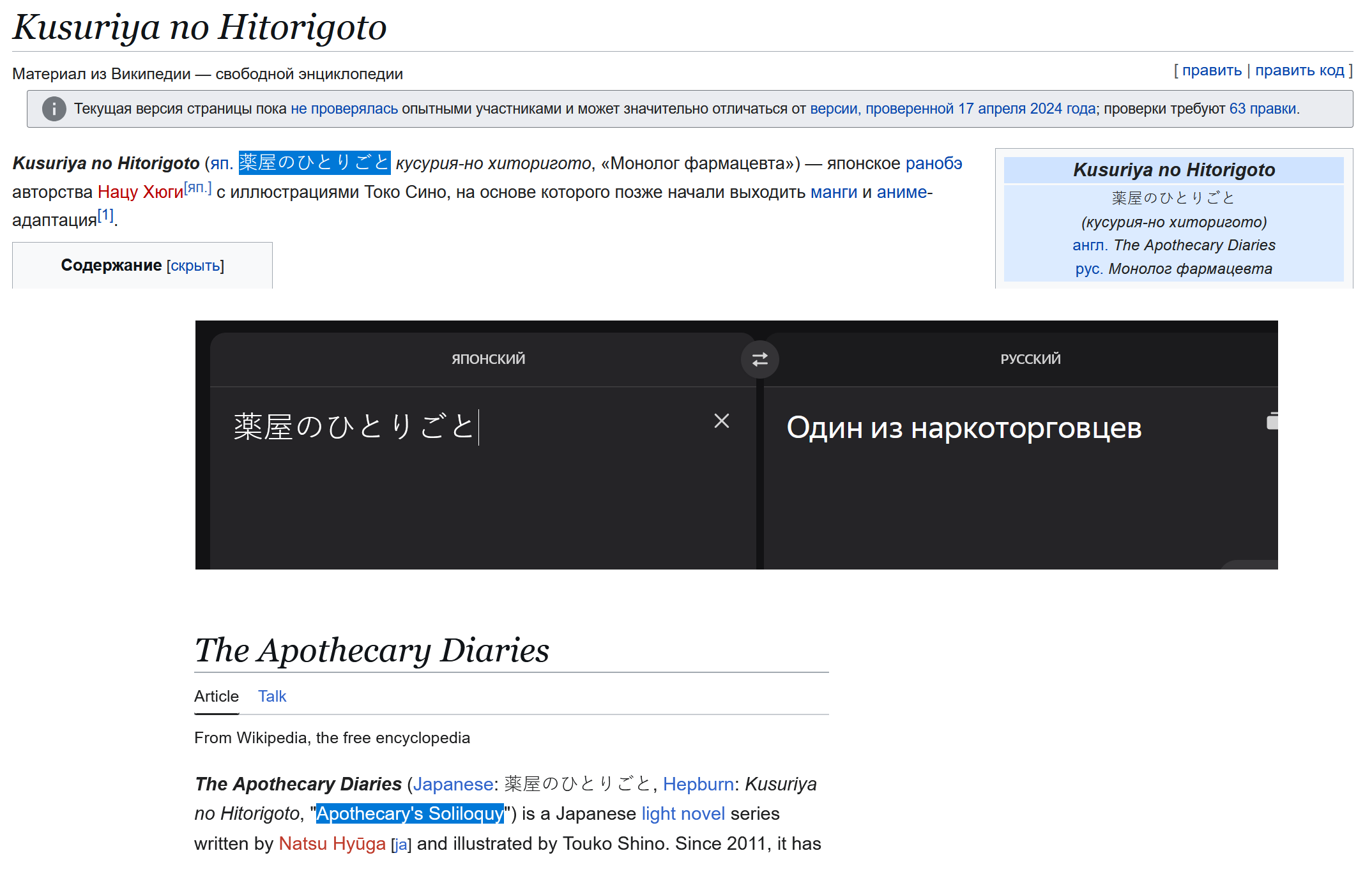Select the Article tab on English Wikipedia
The height and width of the screenshot is (883, 1372).
[217, 697]
